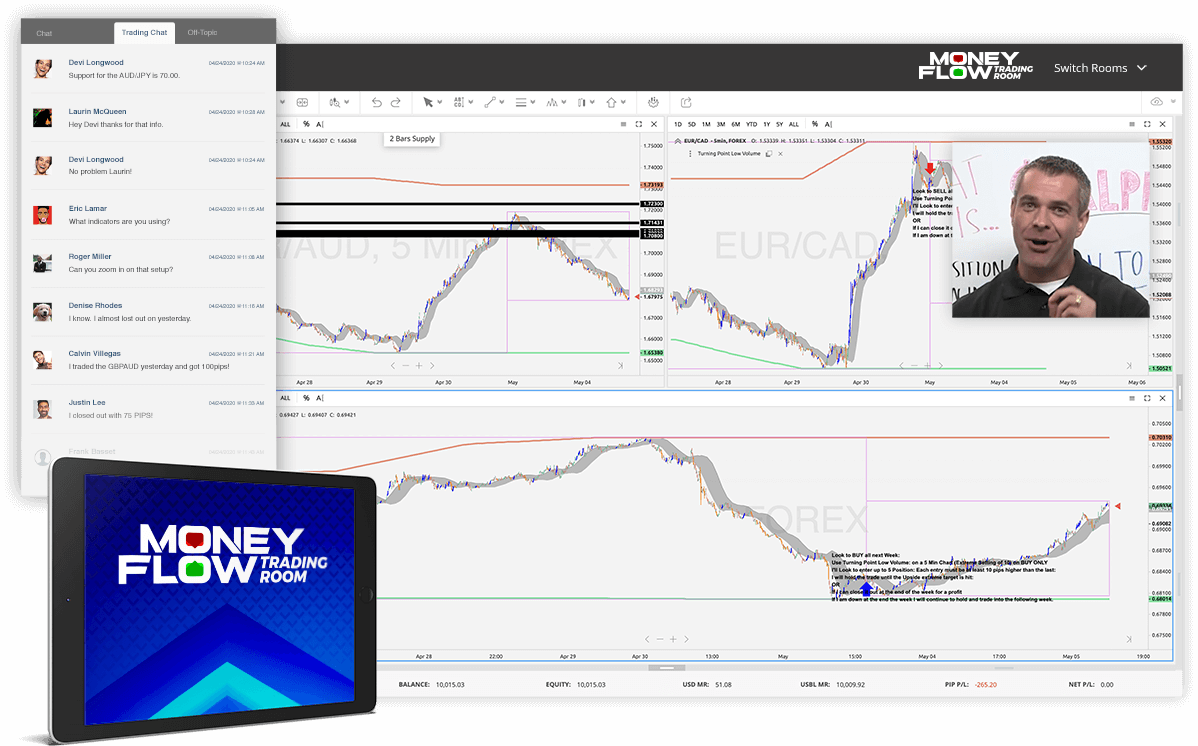Open the horizontal lines tool
The image size is (1198, 746).
point(520,102)
